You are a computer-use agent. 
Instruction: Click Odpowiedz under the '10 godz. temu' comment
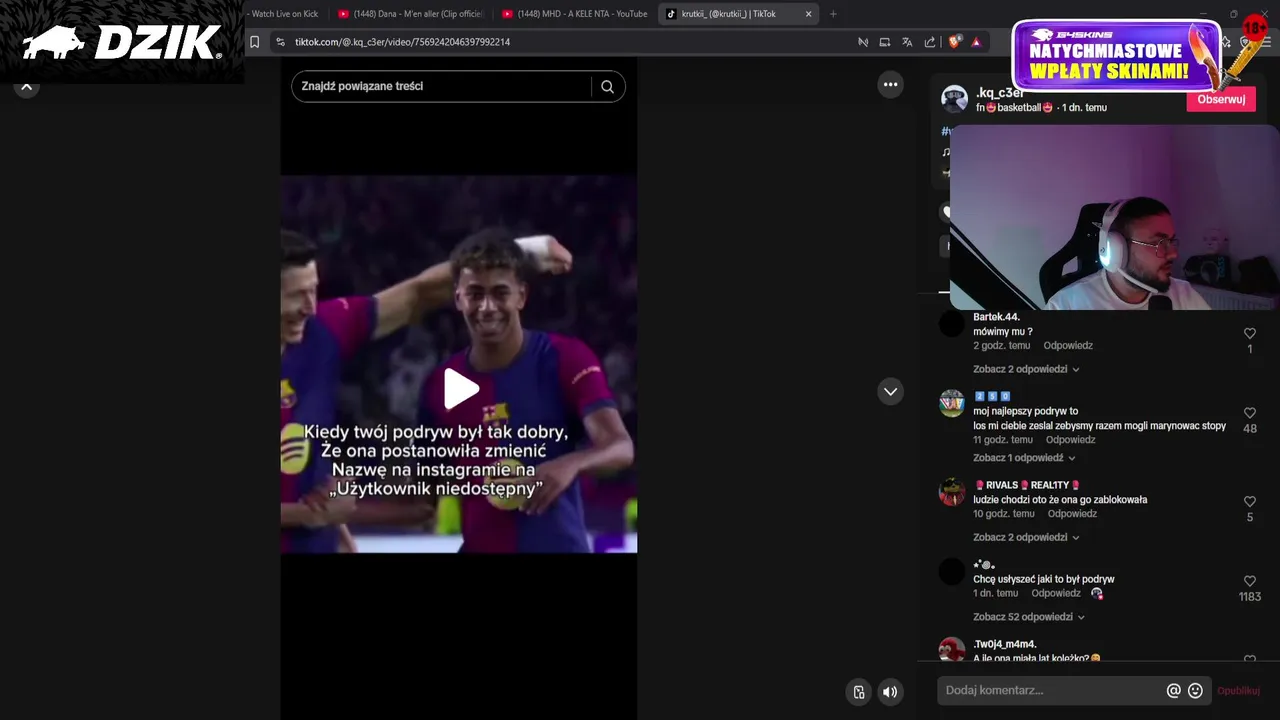click(x=1072, y=514)
